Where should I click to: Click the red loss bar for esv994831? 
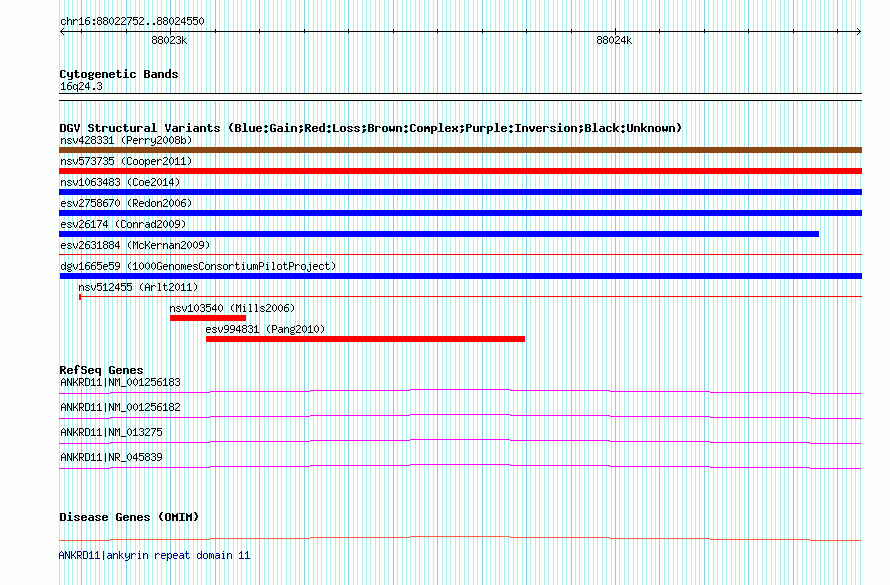pyautogui.click(x=366, y=339)
